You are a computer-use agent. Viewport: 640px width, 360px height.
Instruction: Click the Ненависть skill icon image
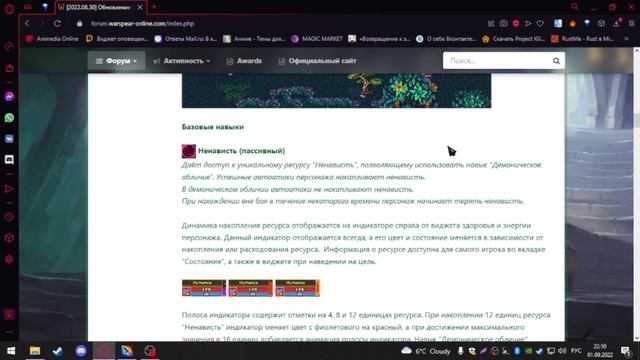pyautogui.click(x=189, y=151)
